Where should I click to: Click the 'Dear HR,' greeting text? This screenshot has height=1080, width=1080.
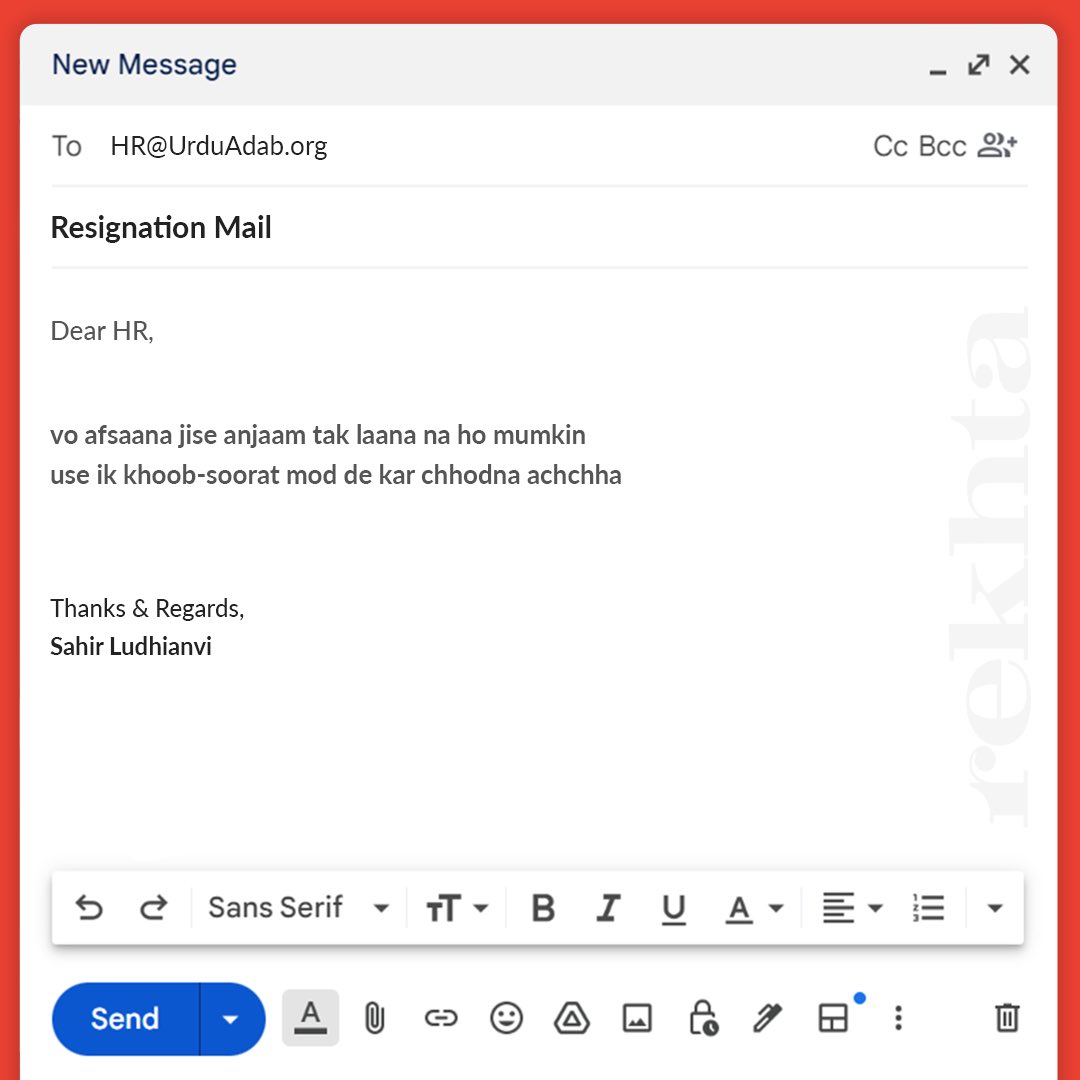[102, 331]
